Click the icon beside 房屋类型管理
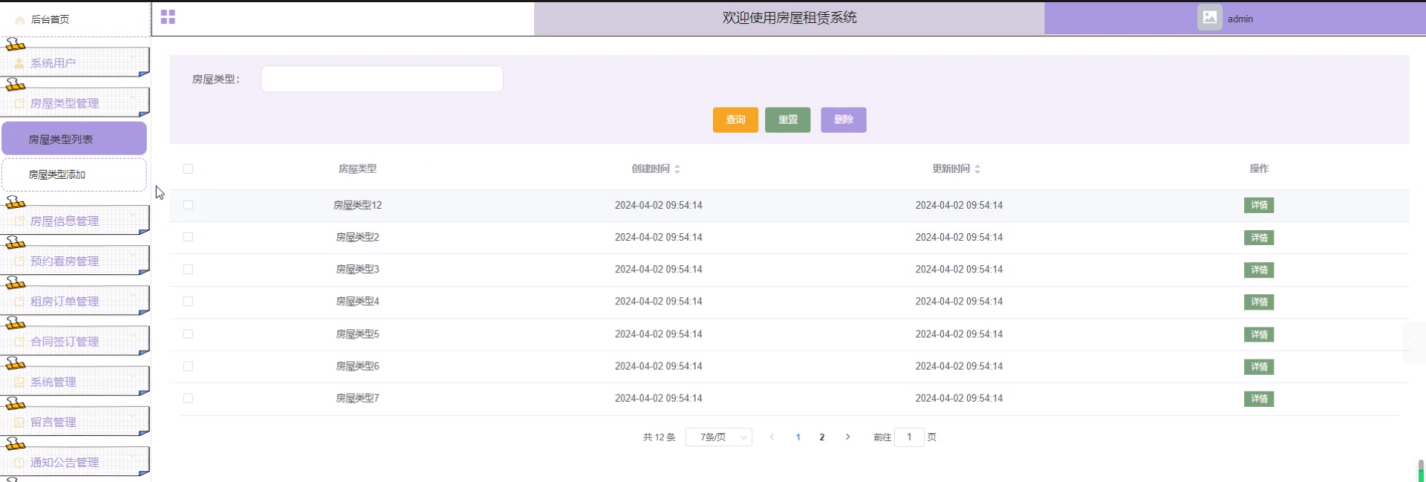This screenshot has width=1426, height=482. pyautogui.click(x=19, y=102)
